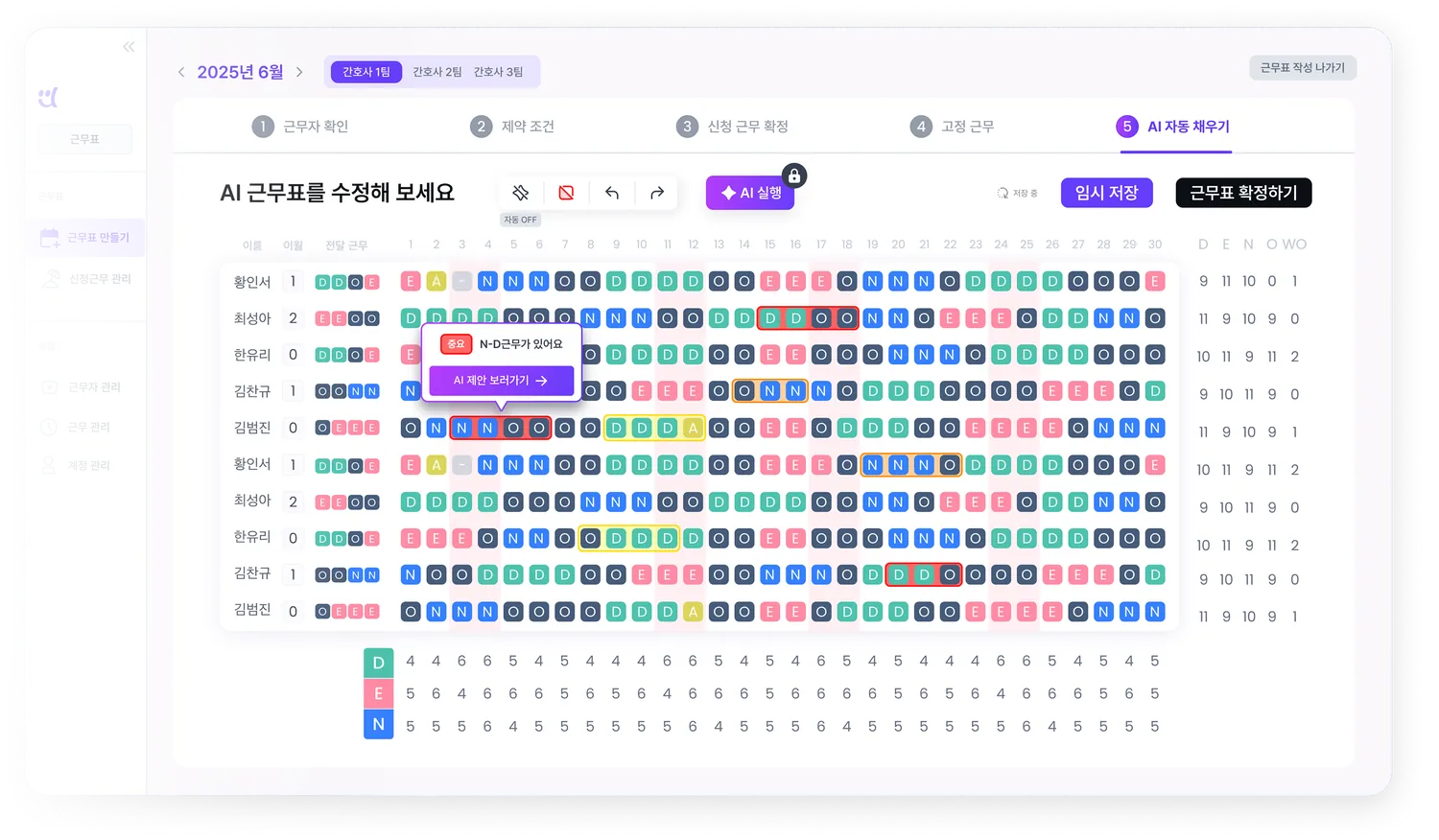Open 근무 관리 in the sidebar
The image size is (1439, 840).
pyautogui.click(x=77, y=428)
